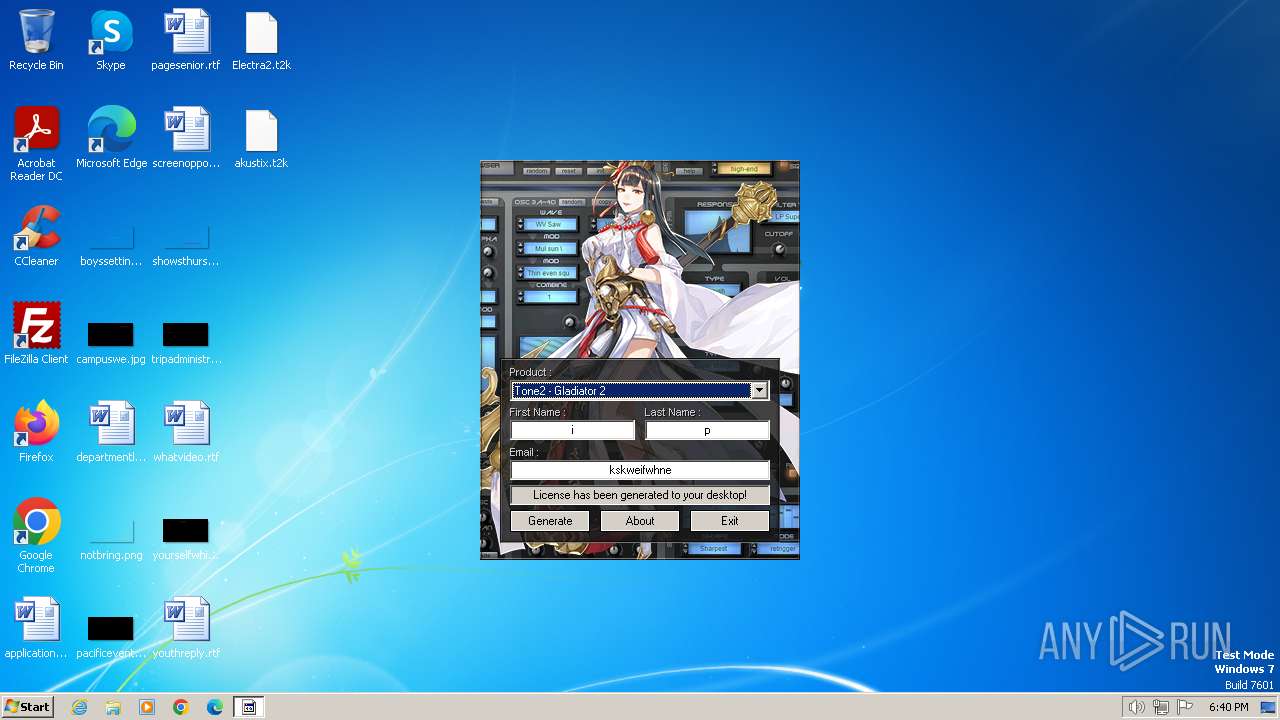Open the Start menu

[28, 707]
